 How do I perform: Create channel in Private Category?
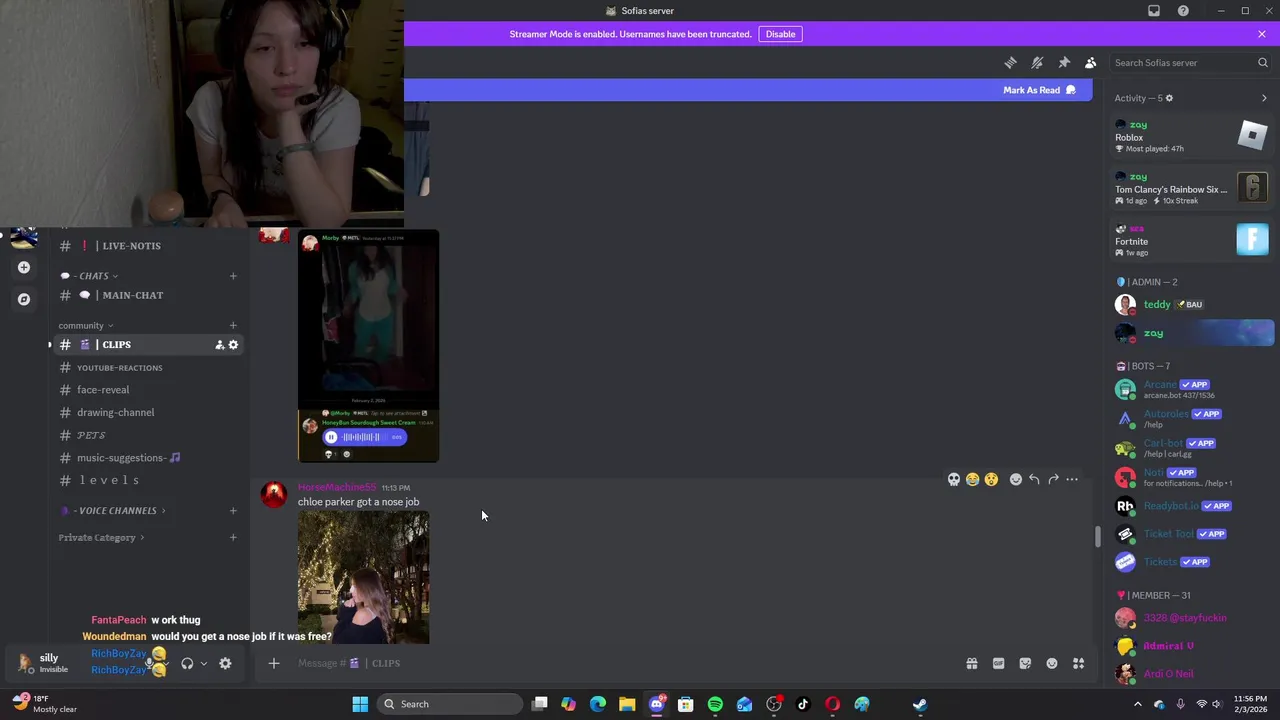point(233,538)
